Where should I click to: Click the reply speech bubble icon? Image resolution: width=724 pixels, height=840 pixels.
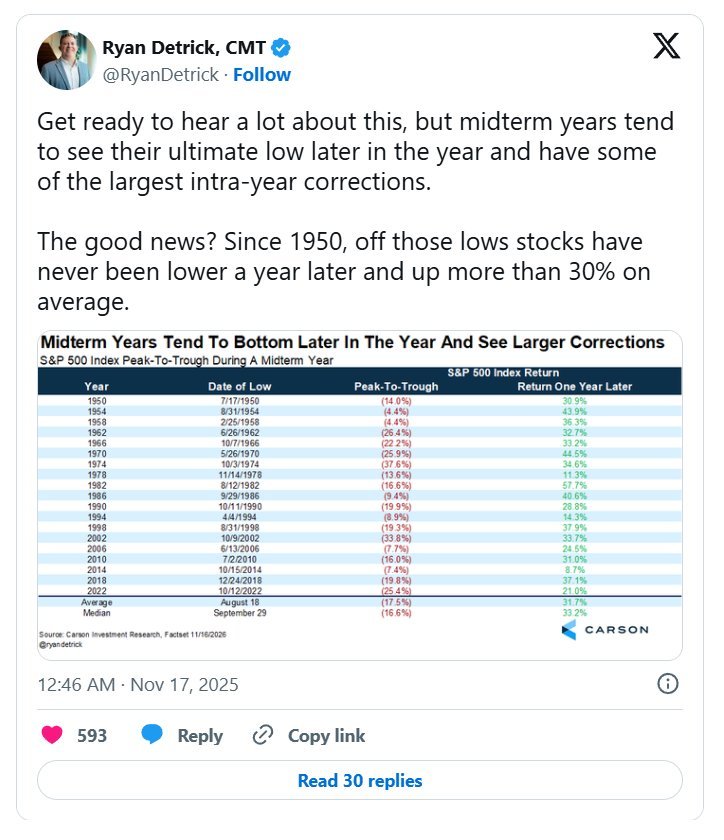152,734
